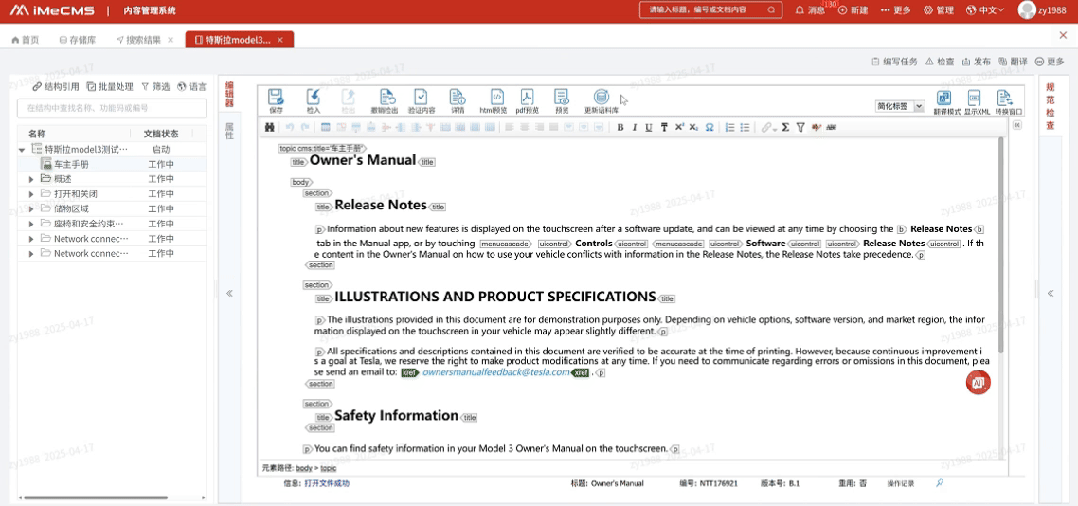Screen dimensions: 1078x506
Task: Expand the 储物区域 folder
Action: (31, 209)
